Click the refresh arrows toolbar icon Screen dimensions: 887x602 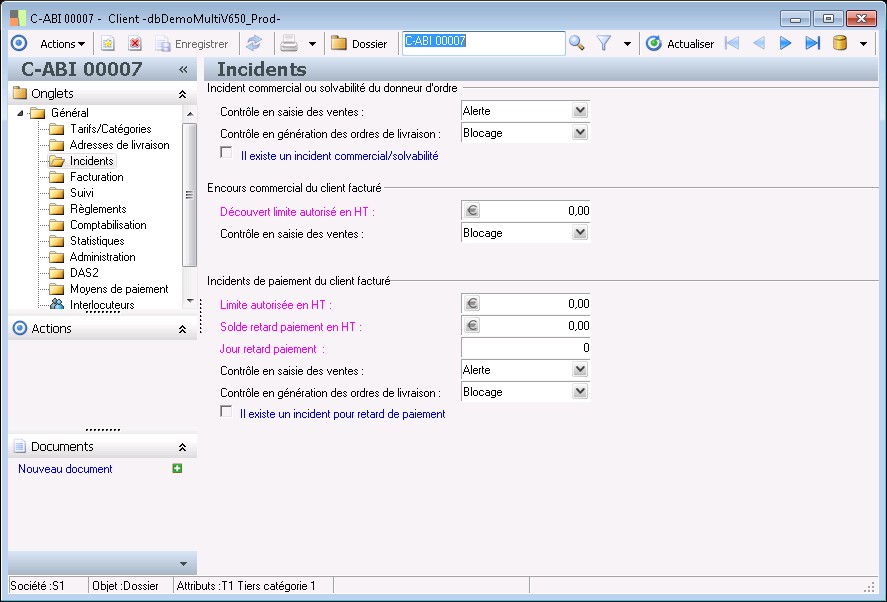pyautogui.click(x=254, y=44)
